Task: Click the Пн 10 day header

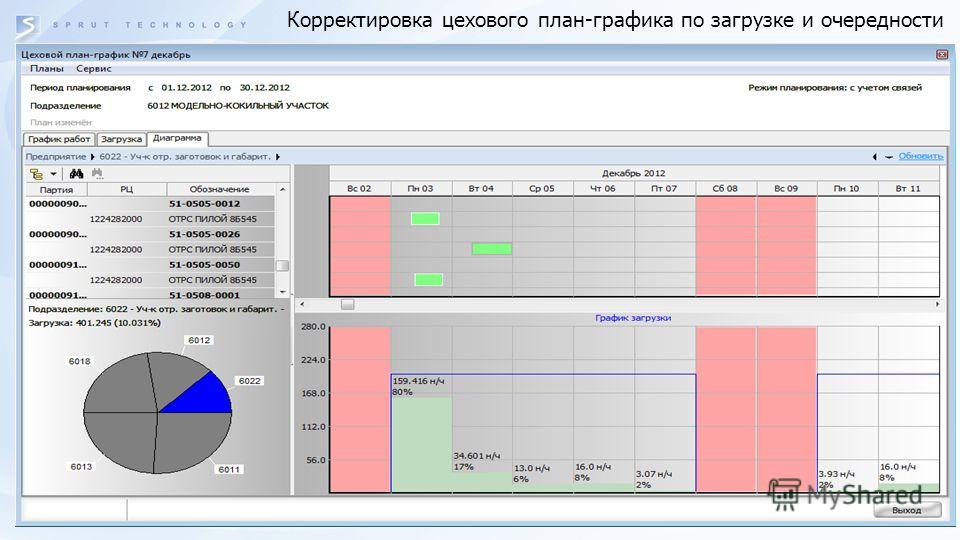Action: pyautogui.click(x=847, y=189)
